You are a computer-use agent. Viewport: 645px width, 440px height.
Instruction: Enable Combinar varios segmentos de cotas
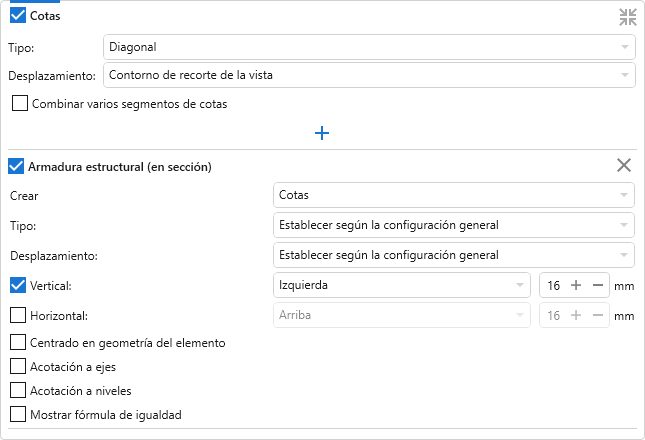19,103
